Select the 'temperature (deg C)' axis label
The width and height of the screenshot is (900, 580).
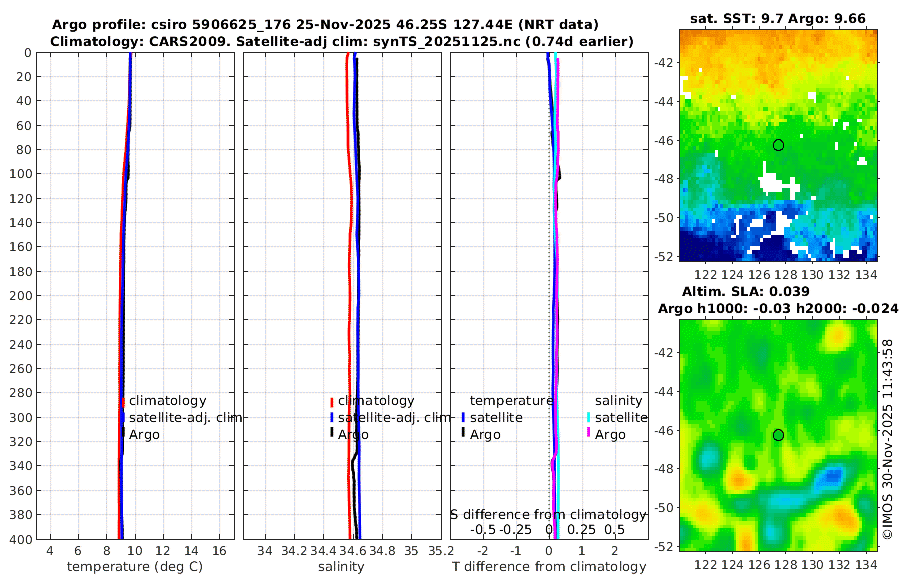click(135, 567)
